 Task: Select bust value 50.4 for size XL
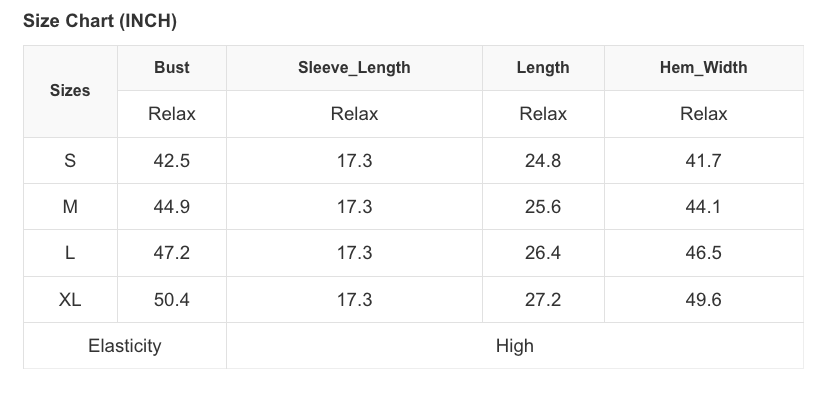[172, 300]
